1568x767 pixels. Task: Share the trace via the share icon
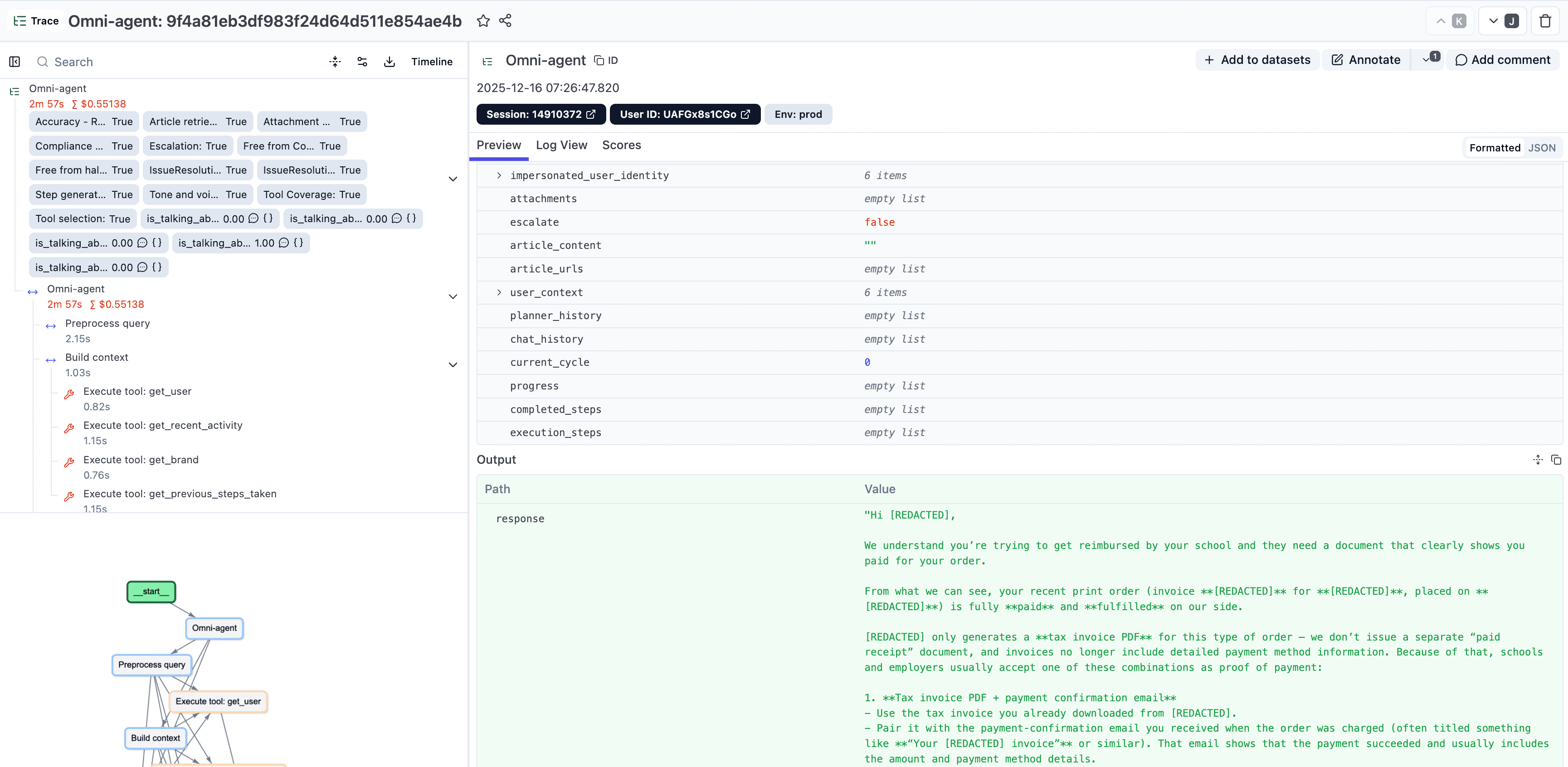click(x=505, y=20)
